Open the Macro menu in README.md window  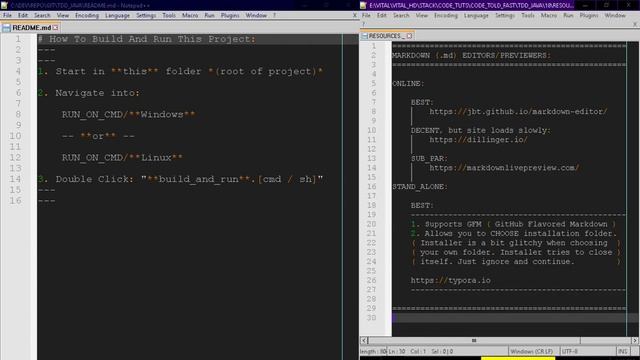tap(190, 15)
